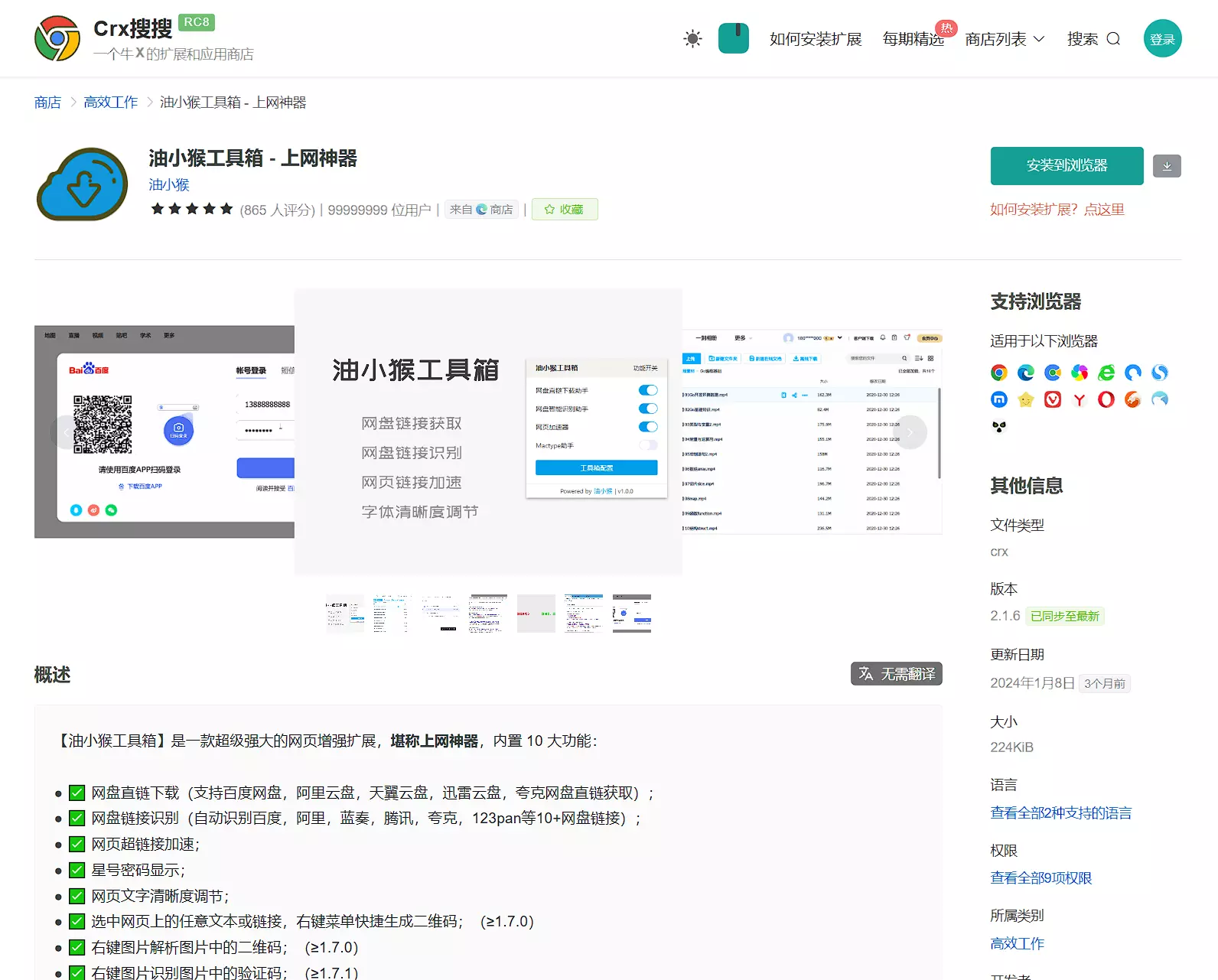Click the Microsoft Edge browser icon
This screenshot has height=980, width=1218.
click(1026, 373)
